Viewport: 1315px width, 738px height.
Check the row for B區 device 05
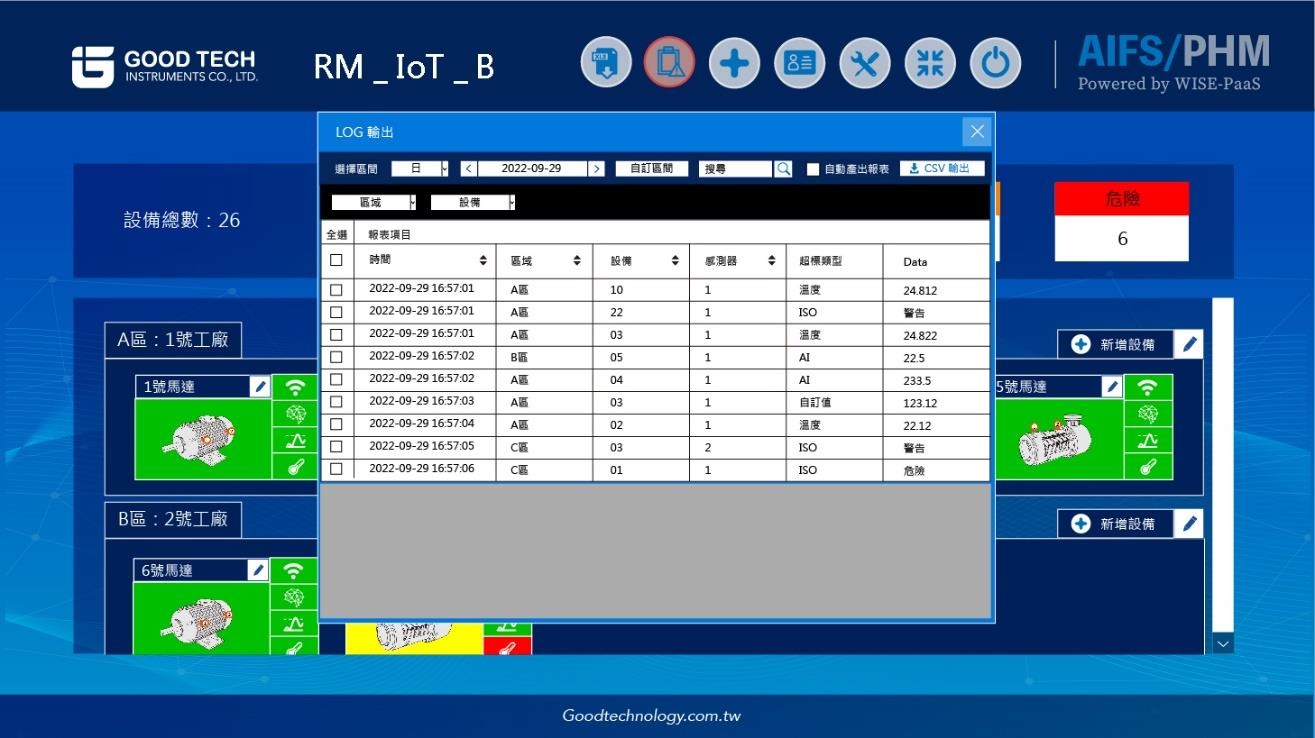336,357
